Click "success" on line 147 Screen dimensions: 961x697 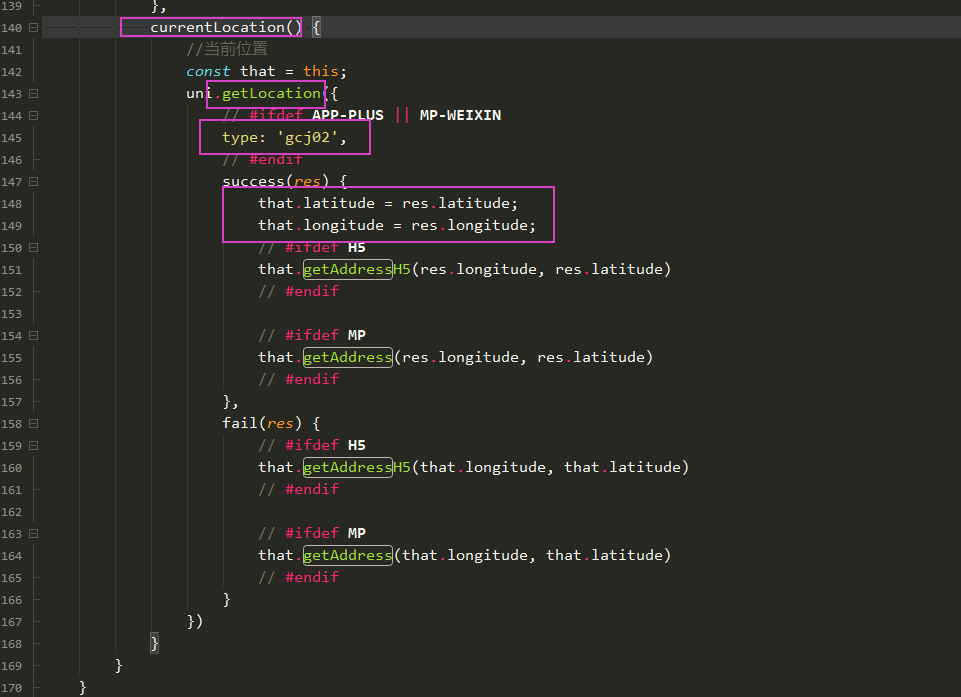[x=254, y=181]
